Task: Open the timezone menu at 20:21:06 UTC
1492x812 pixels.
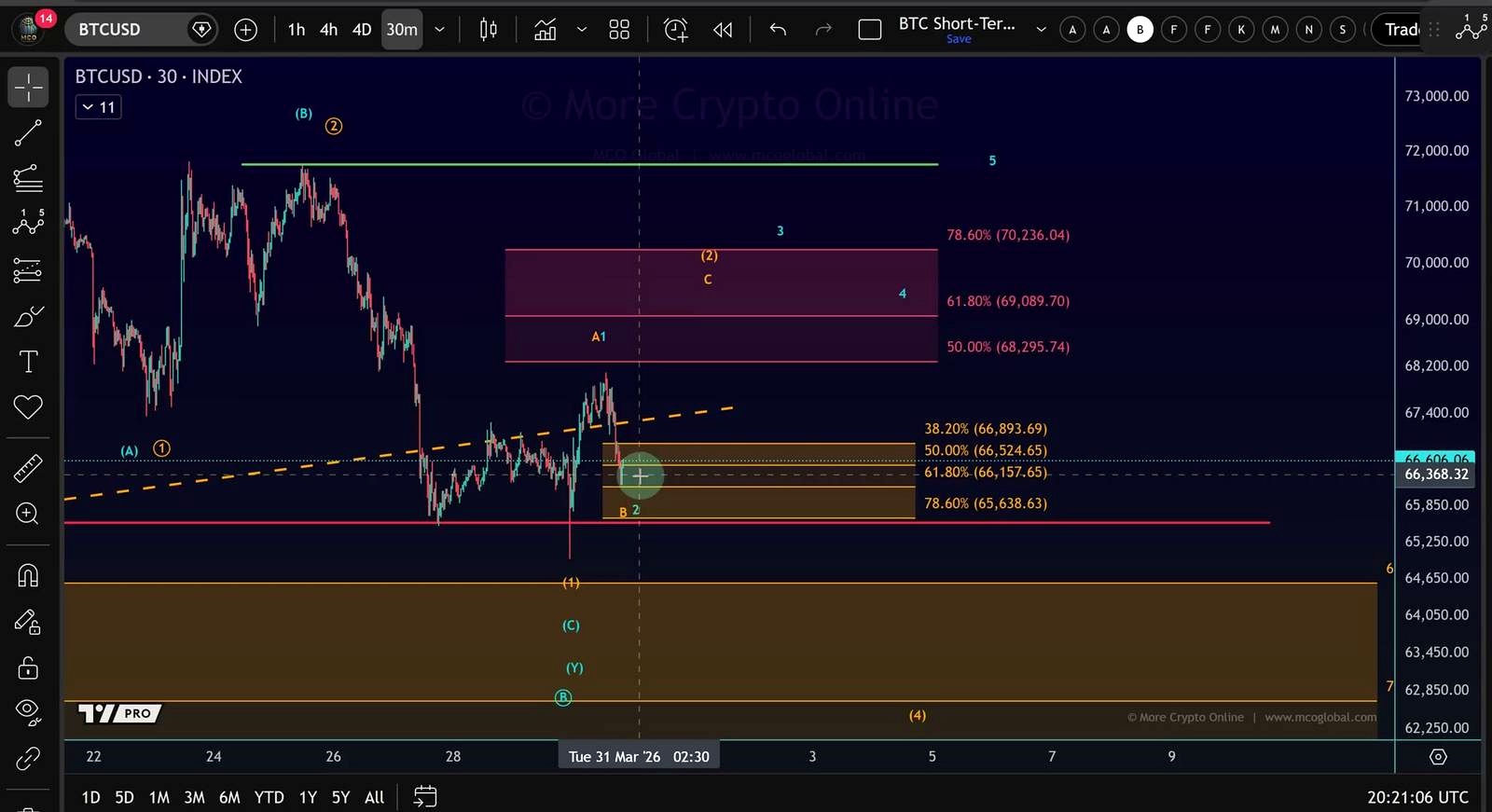Action: point(1417,797)
